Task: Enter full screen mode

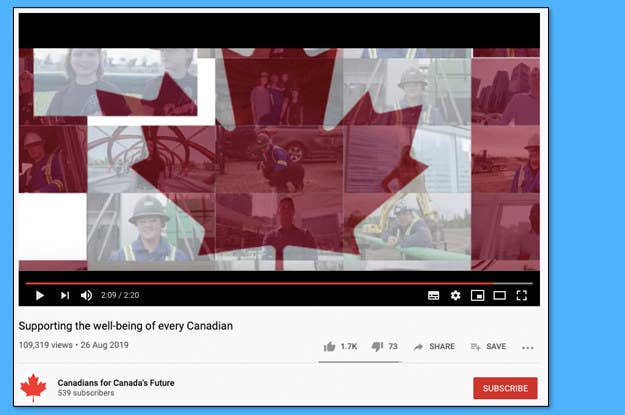Action: (521, 295)
